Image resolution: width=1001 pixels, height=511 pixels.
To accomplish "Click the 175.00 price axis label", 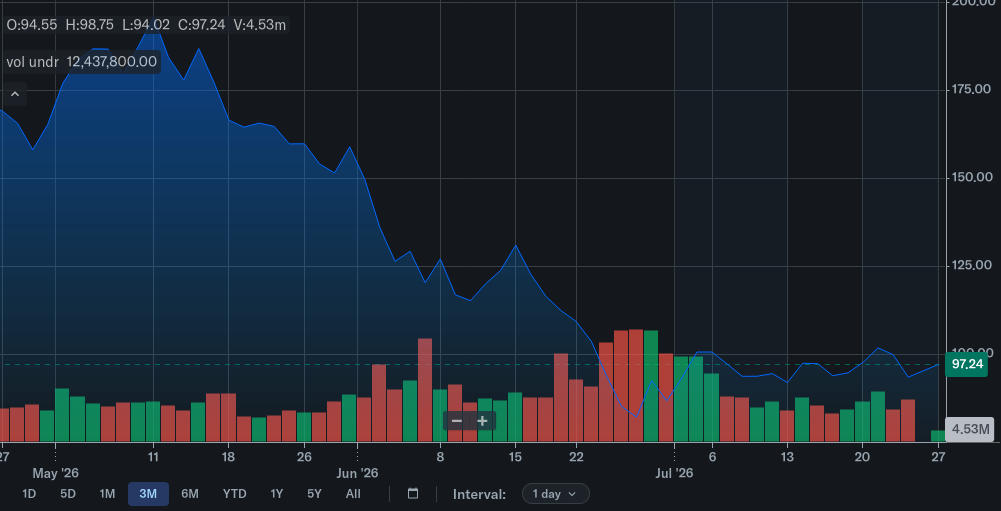I will click(971, 89).
